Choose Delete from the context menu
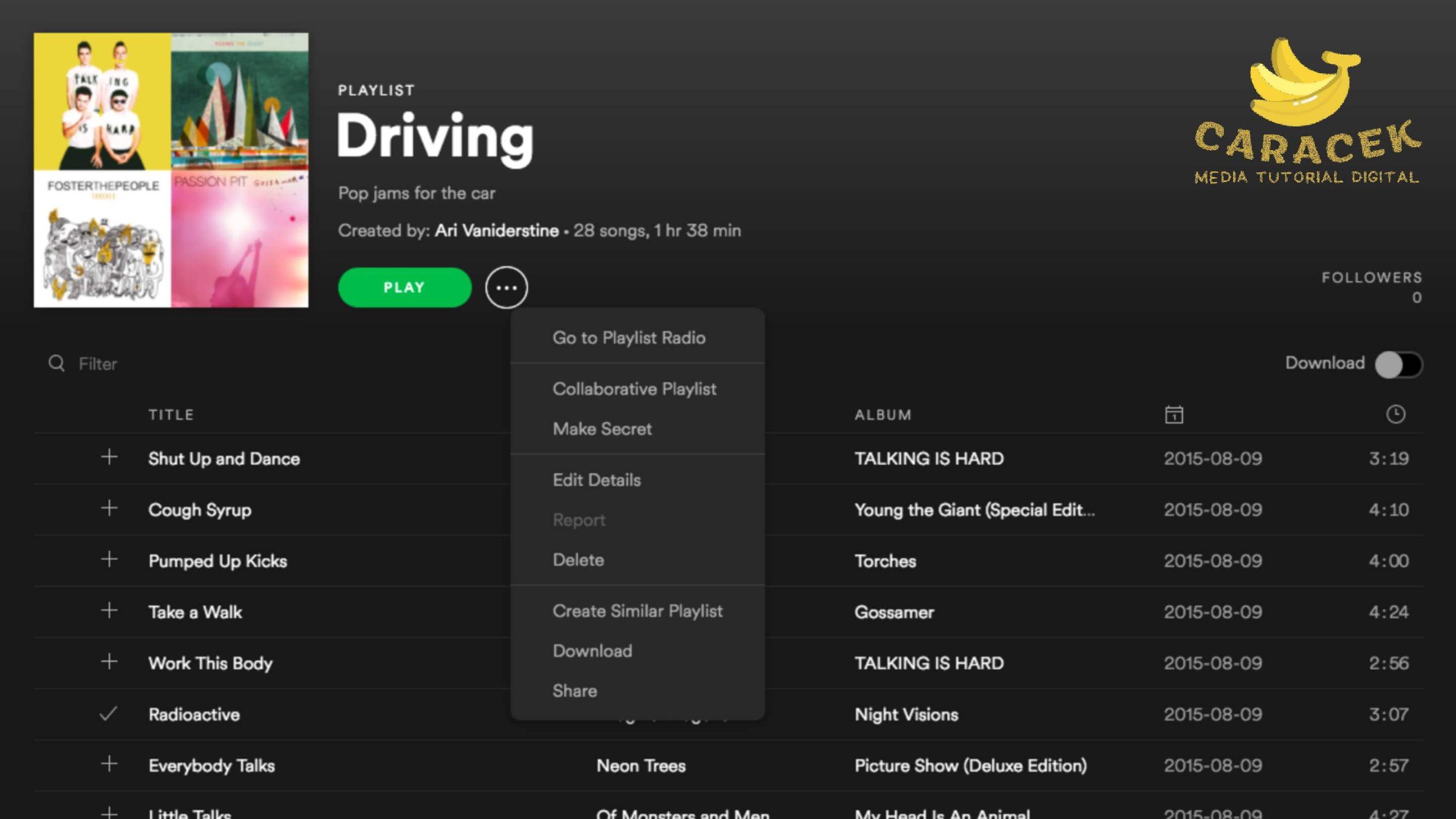 (x=578, y=560)
